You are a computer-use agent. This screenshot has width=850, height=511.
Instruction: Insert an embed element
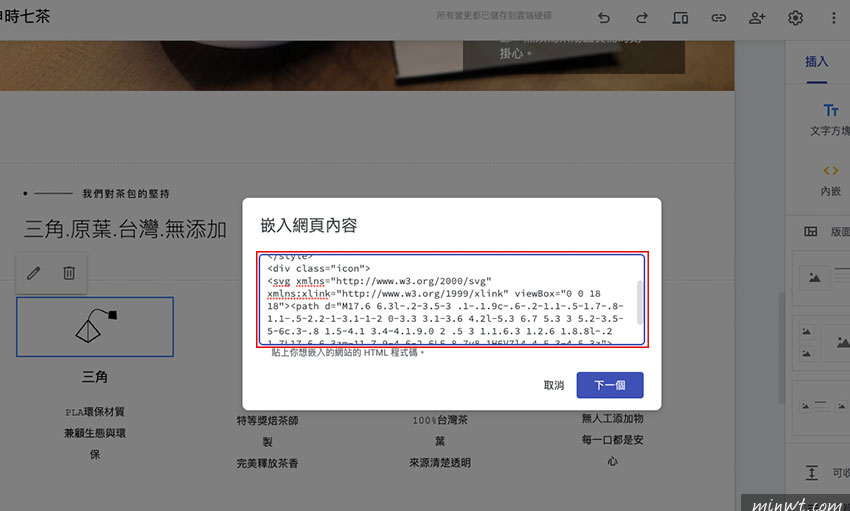(x=830, y=180)
